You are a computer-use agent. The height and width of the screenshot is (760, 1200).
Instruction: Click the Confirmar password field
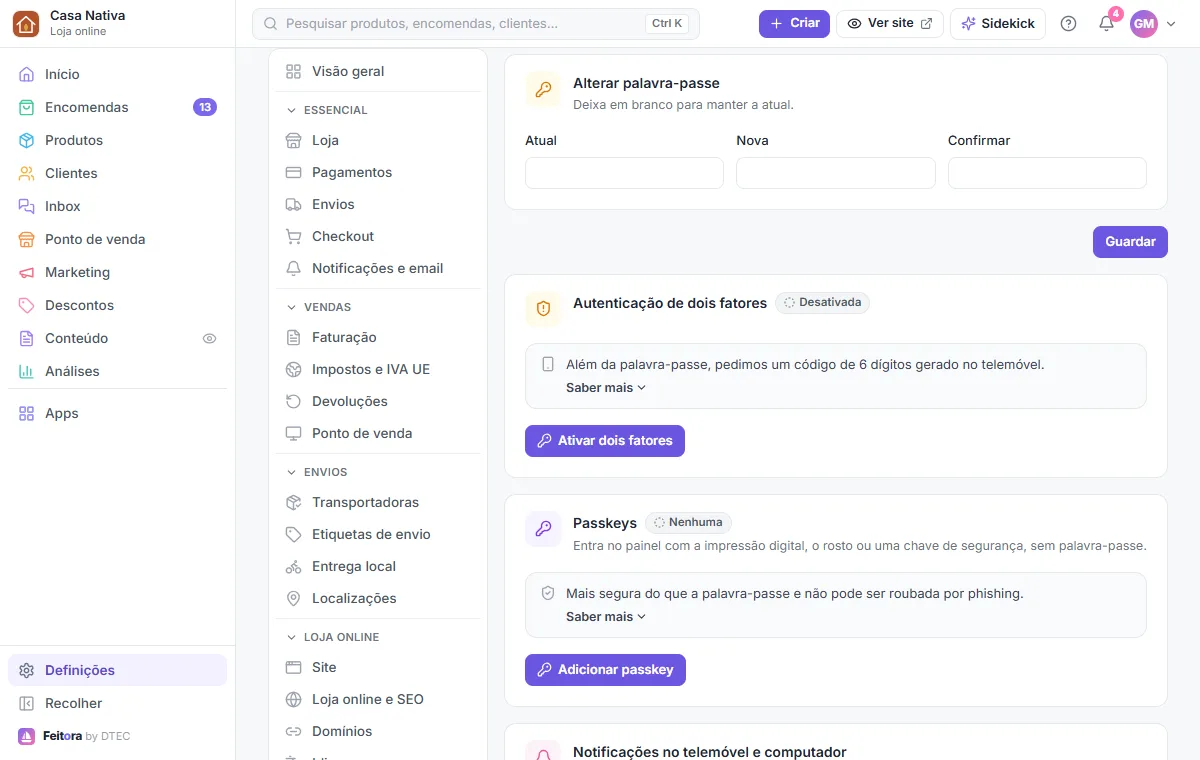tap(1047, 173)
